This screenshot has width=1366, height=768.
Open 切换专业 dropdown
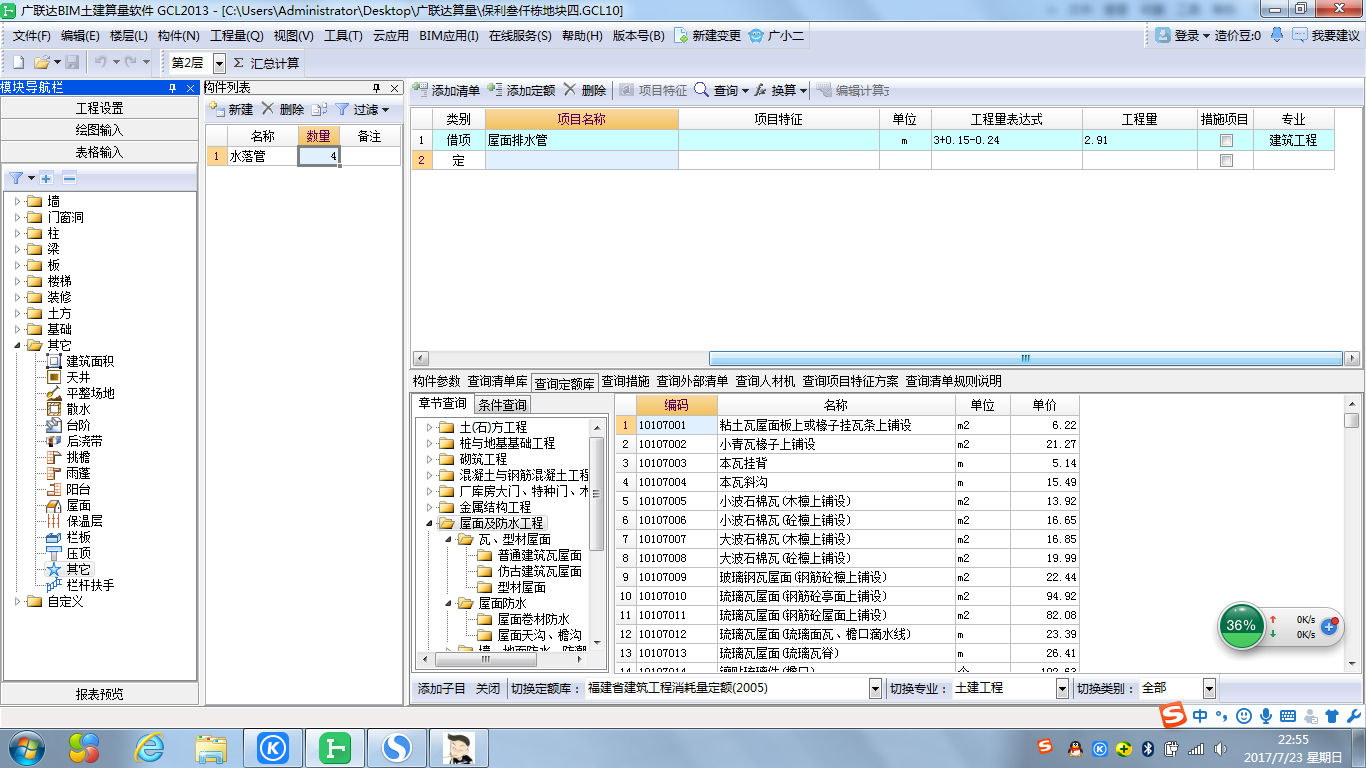point(1062,688)
